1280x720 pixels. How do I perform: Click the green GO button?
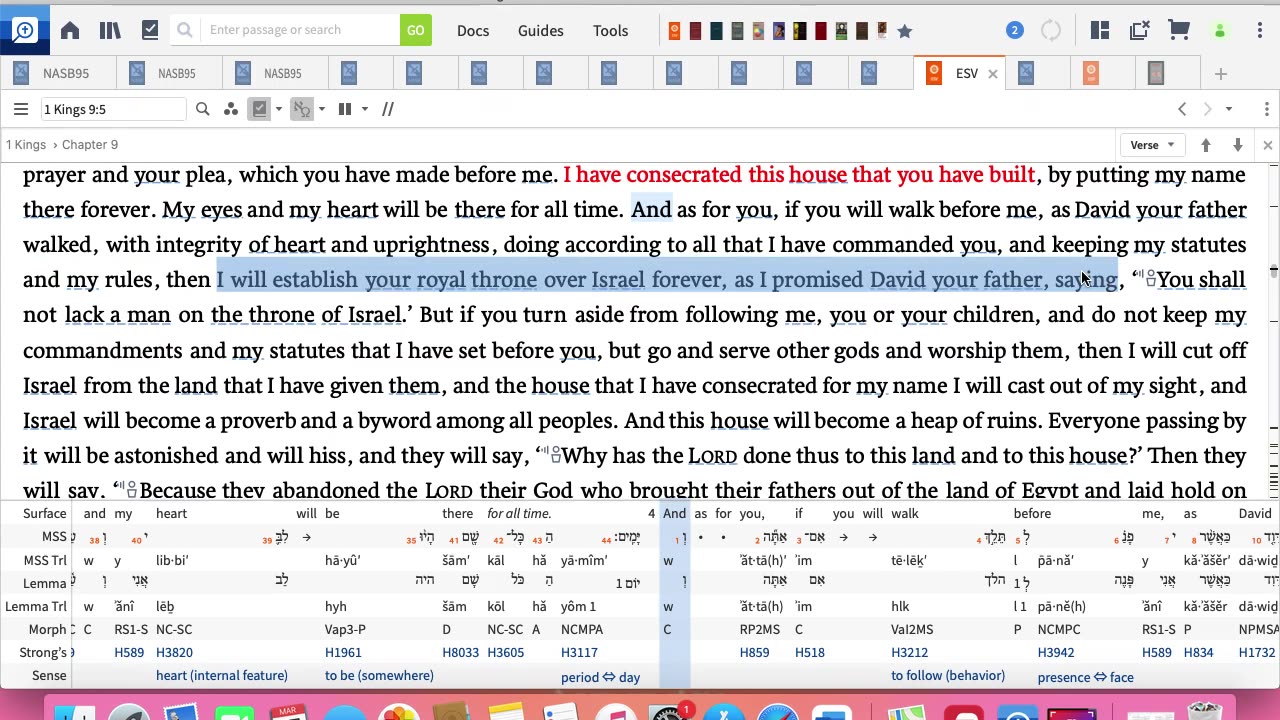click(416, 30)
